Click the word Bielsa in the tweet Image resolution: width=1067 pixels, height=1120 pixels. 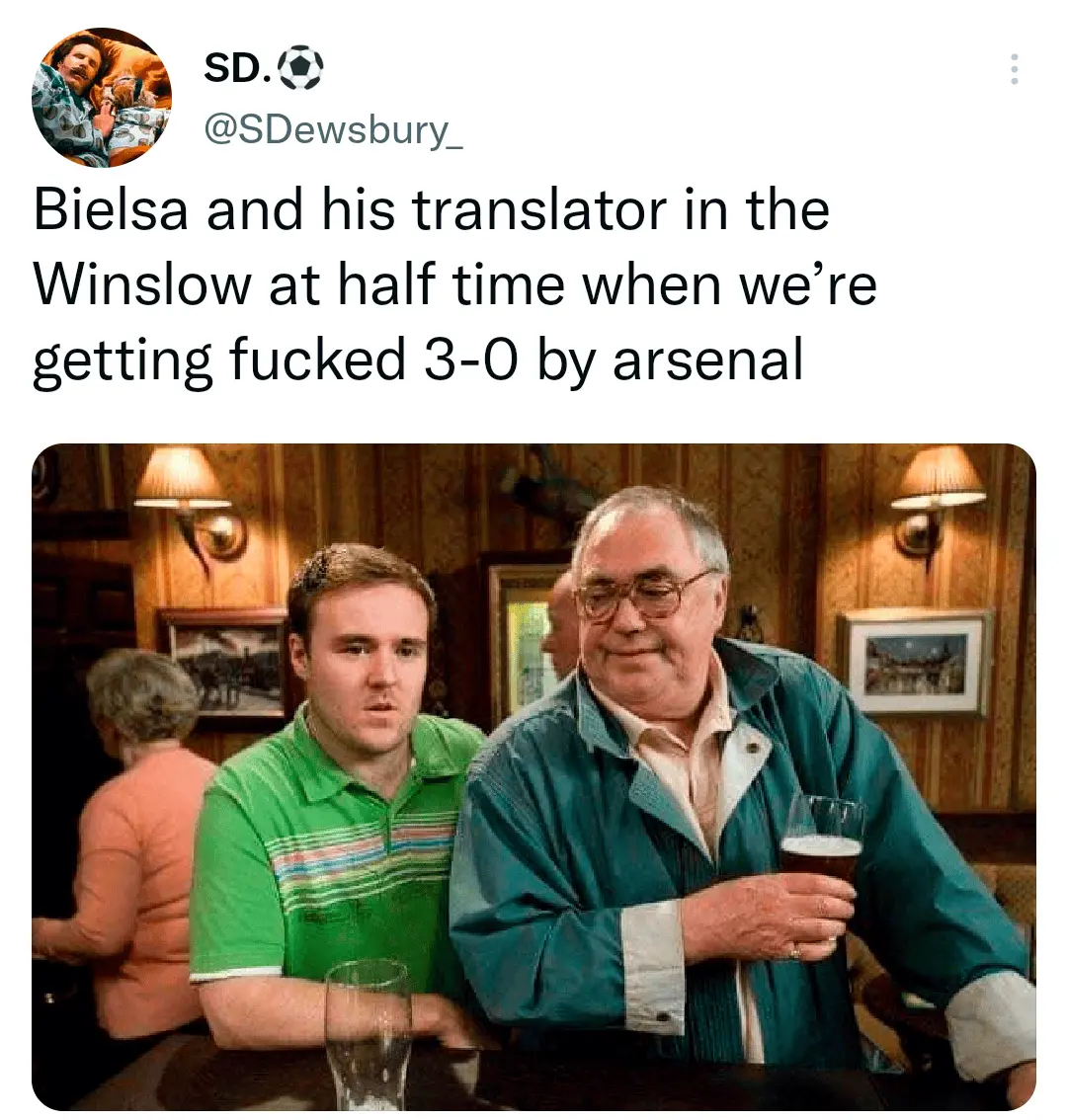pyautogui.click(x=112, y=210)
